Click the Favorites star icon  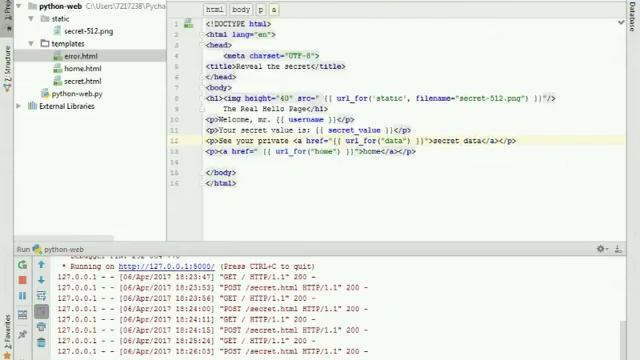(x=7, y=356)
